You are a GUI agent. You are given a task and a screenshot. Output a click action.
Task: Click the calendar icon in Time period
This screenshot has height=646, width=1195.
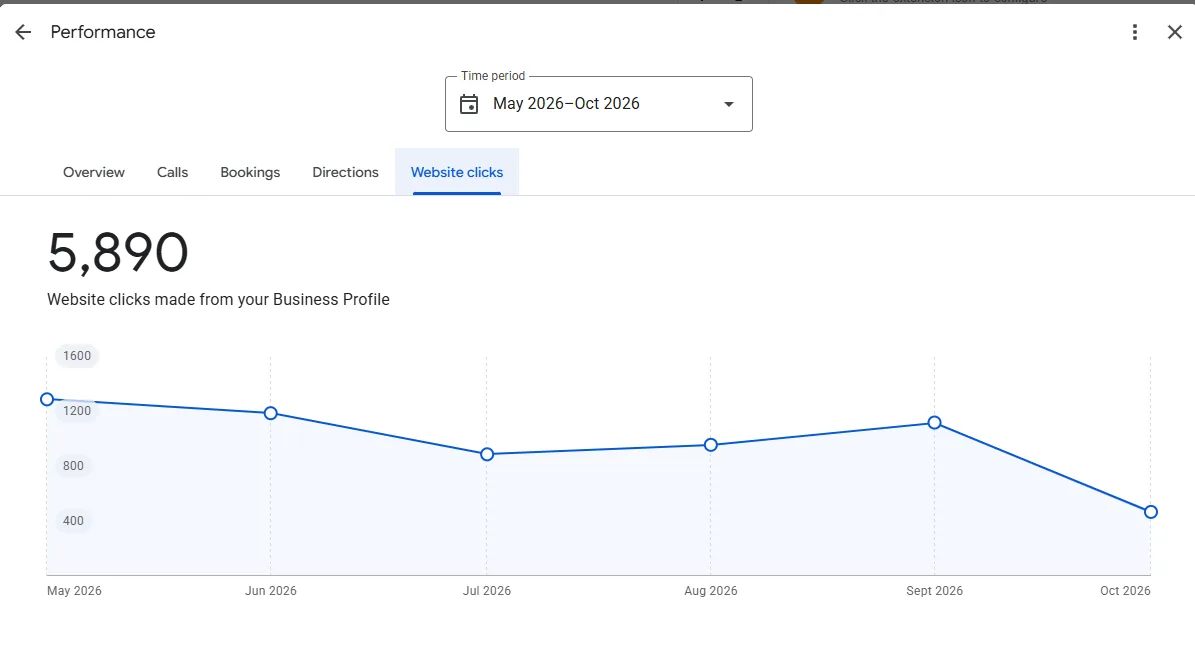[469, 104]
